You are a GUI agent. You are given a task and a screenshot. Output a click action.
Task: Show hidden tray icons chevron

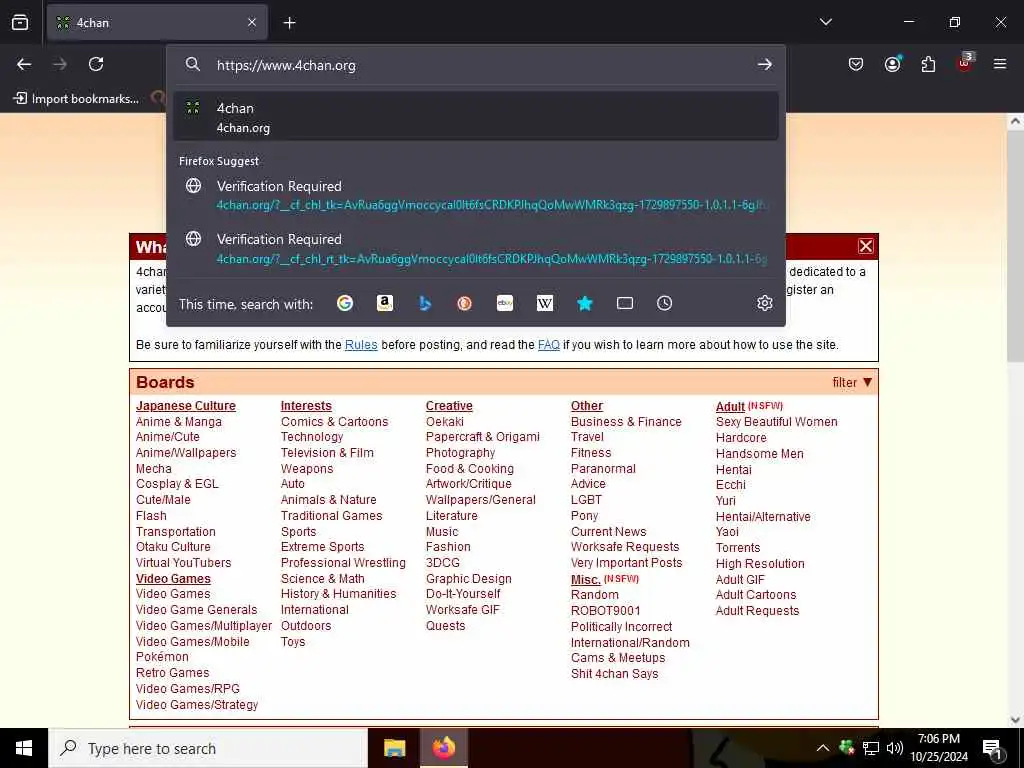823,748
